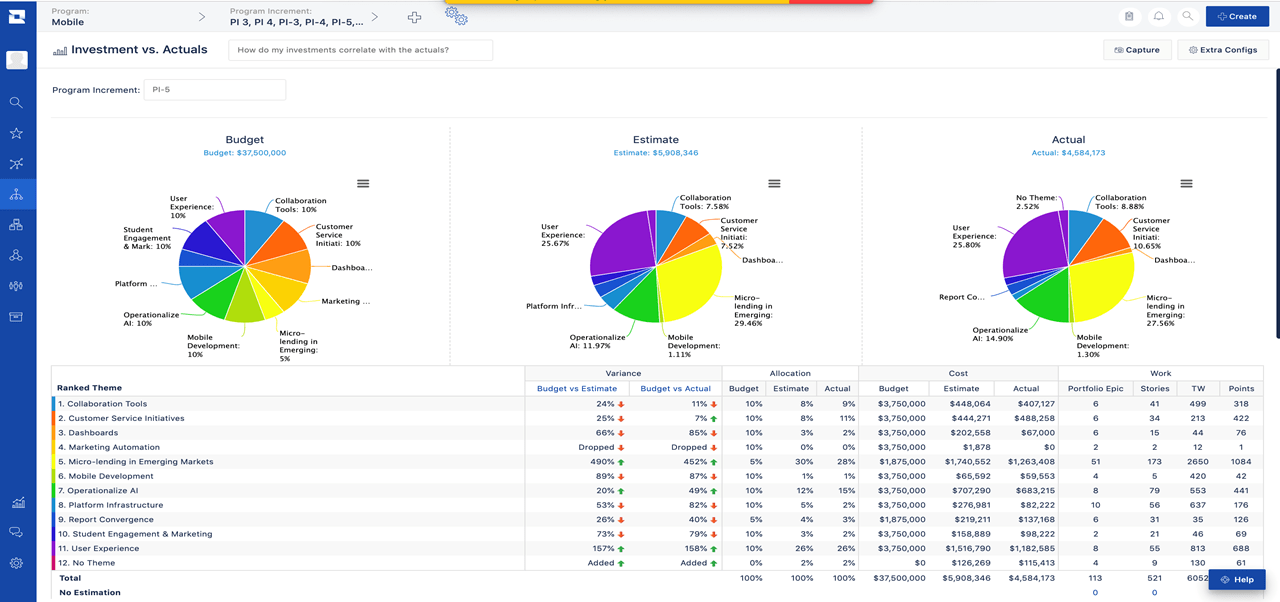Select row '8. Platform Infrastructure'
Viewport: 1280px width, 602px height.
658,505
